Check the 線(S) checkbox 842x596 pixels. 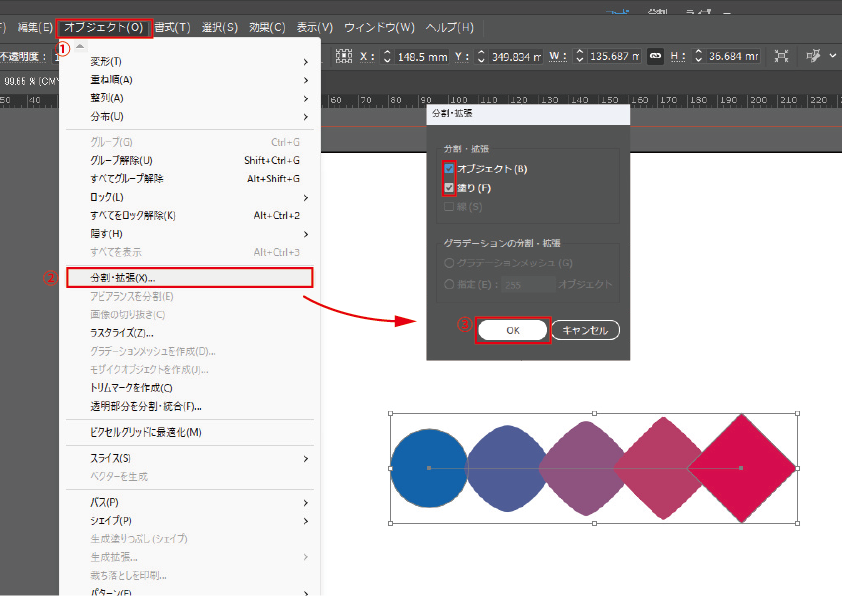point(449,207)
